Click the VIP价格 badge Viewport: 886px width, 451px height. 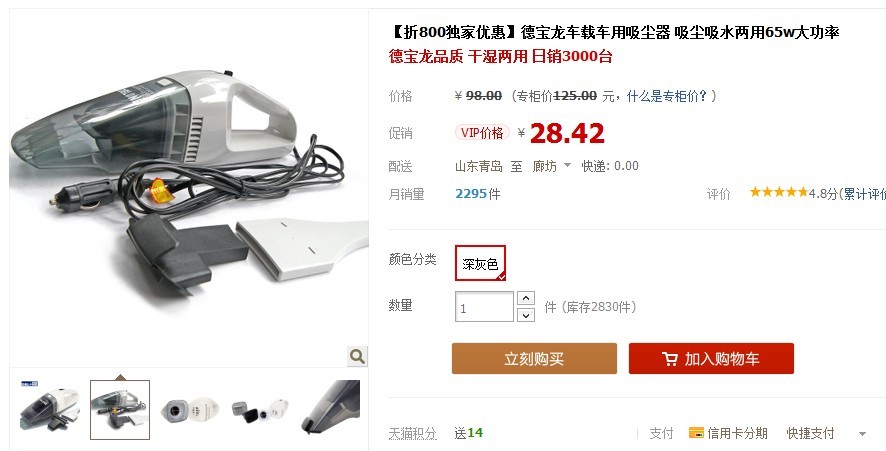pos(482,133)
